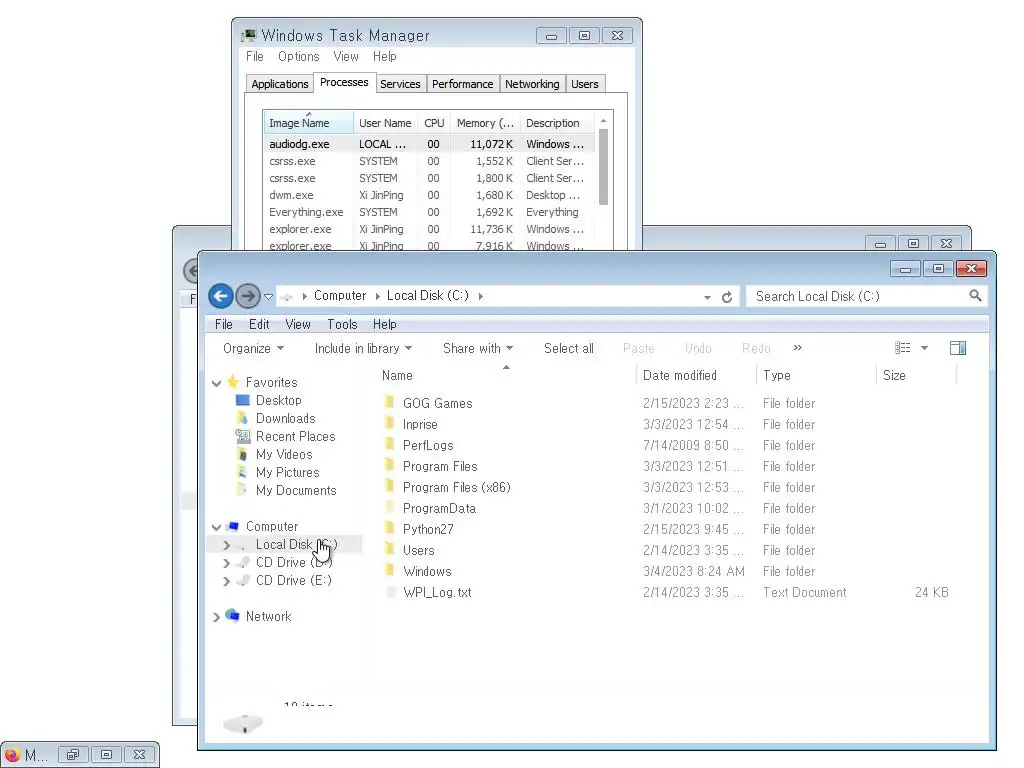Click the Change your view icon
The height and width of the screenshot is (768, 1024).
point(903,348)
